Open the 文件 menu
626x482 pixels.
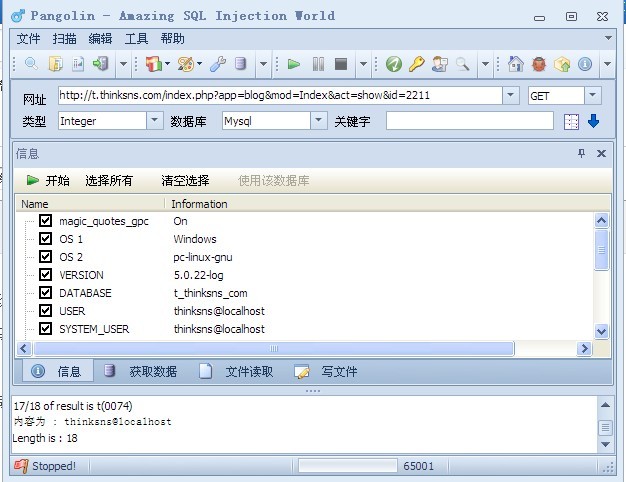tap(28, 39)
